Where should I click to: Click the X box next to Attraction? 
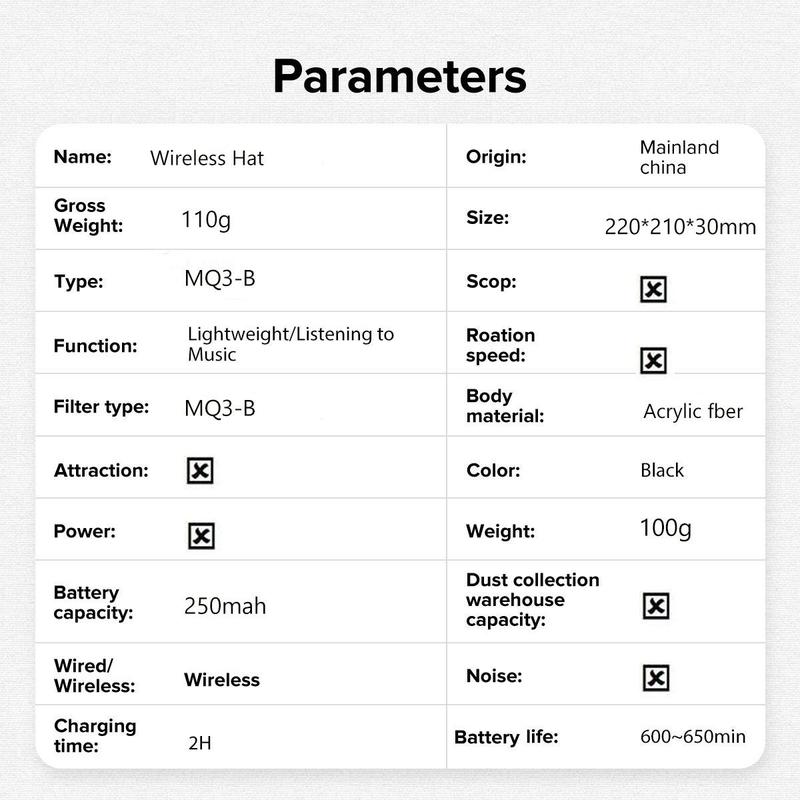click(200, 470)
